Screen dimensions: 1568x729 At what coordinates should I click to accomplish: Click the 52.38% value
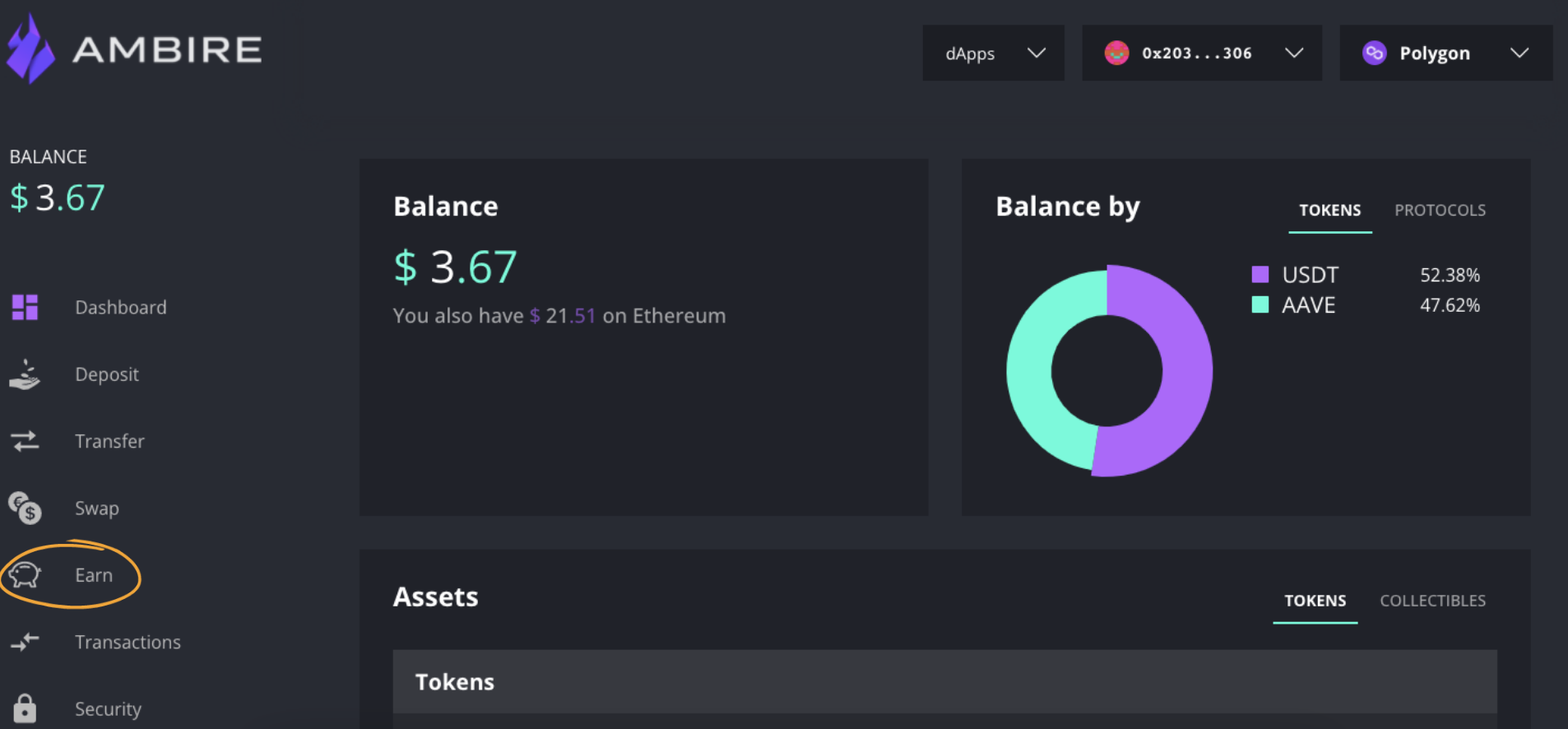[x=1450, y=275]
